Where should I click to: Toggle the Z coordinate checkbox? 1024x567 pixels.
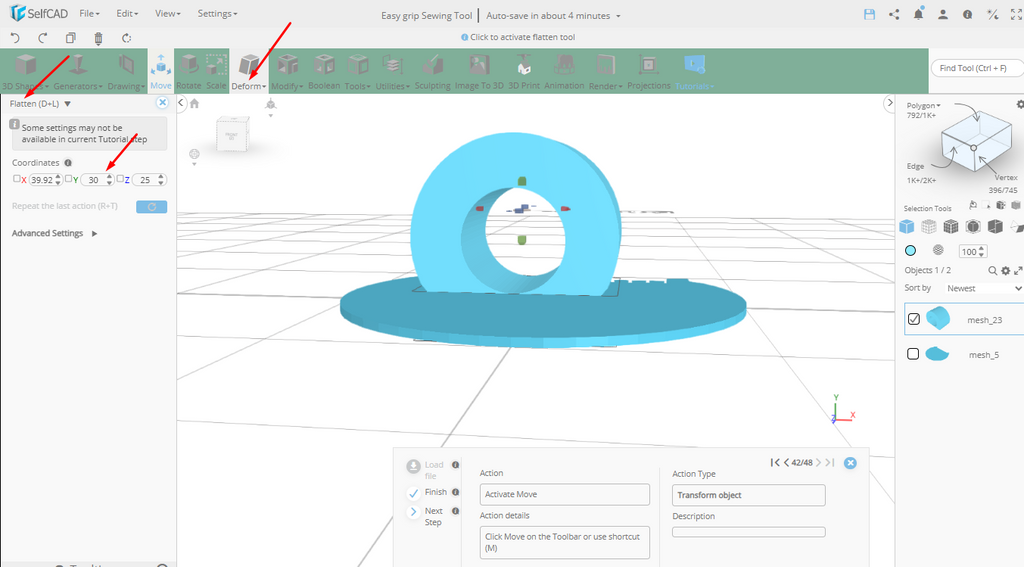click(x=120, y=178)
